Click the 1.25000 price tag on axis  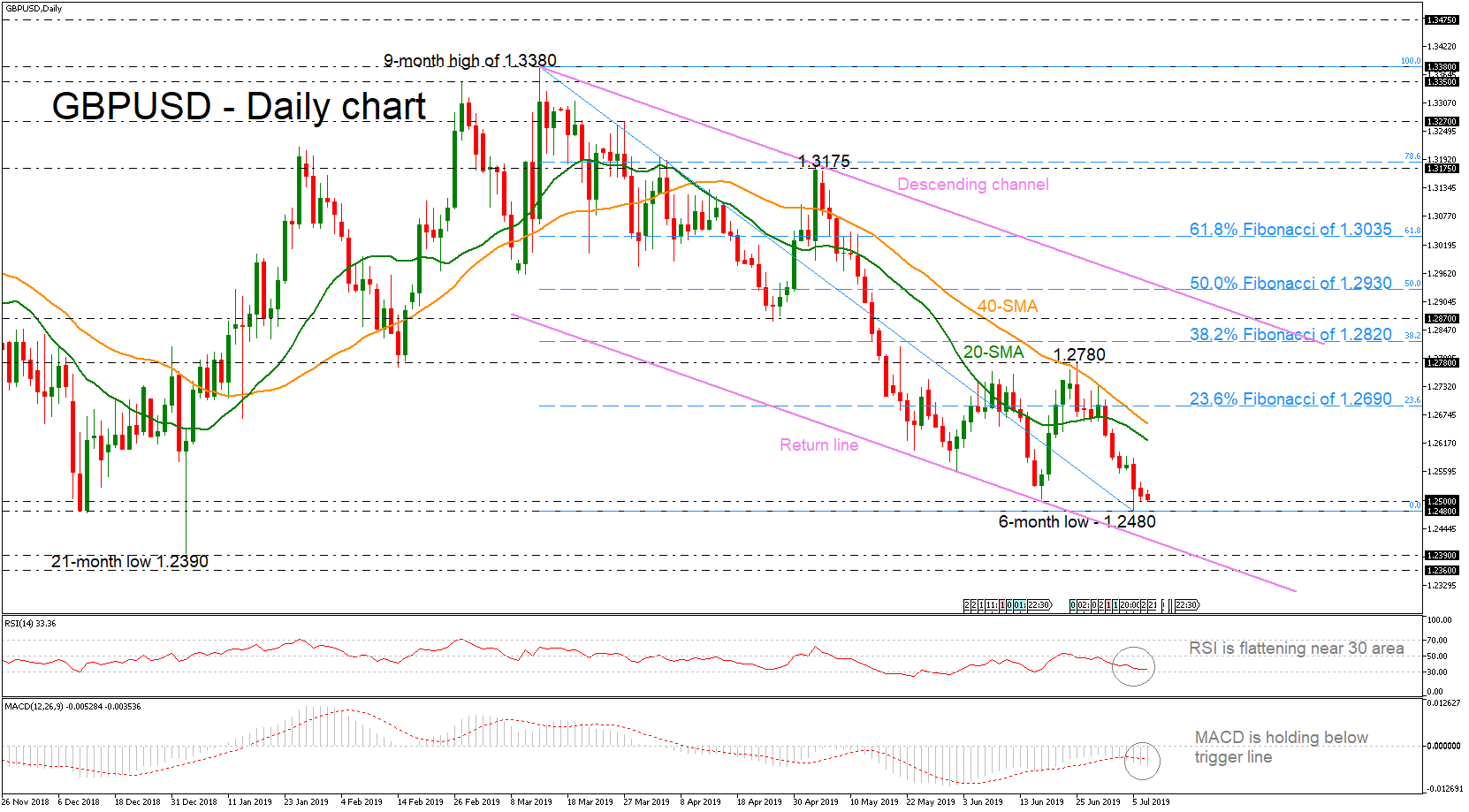pyautogui.click(x=1442, y=501)
